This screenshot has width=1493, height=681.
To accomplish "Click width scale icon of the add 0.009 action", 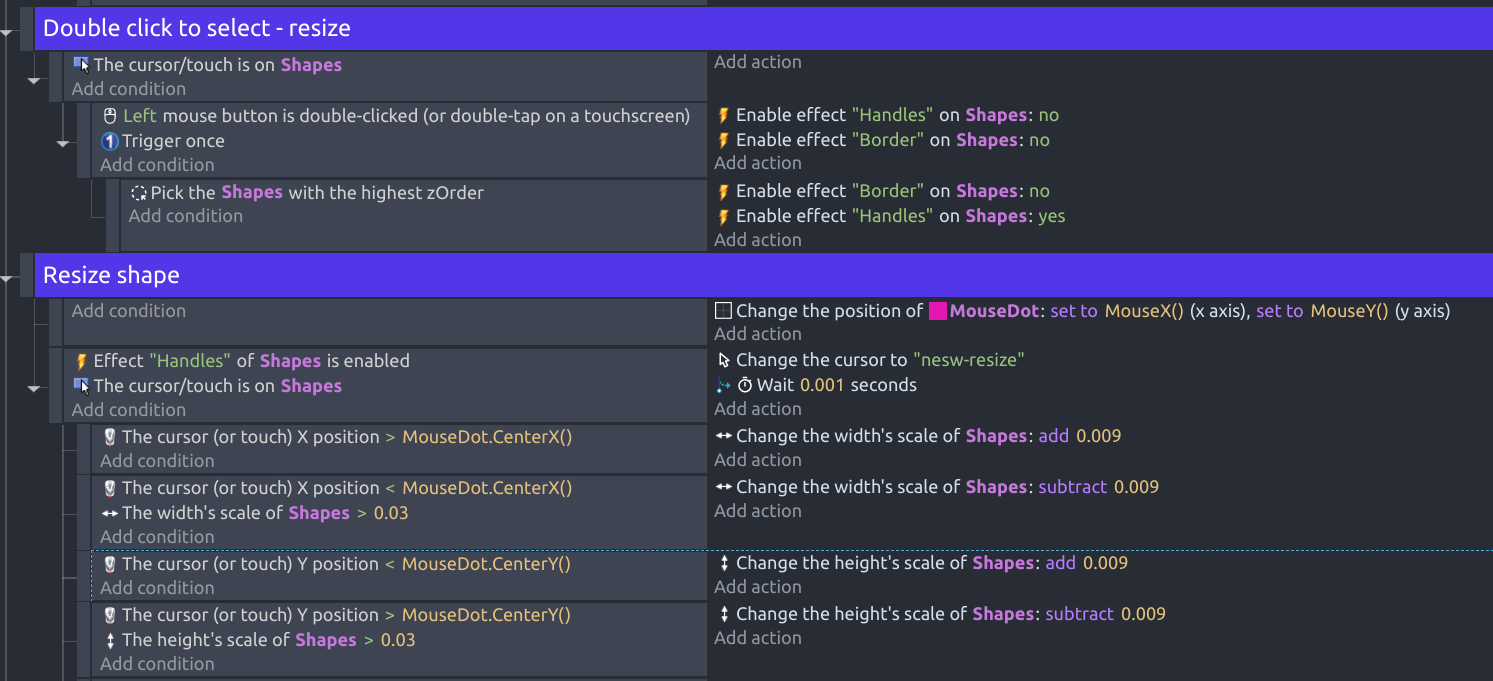I will click(x=724, y=436).
